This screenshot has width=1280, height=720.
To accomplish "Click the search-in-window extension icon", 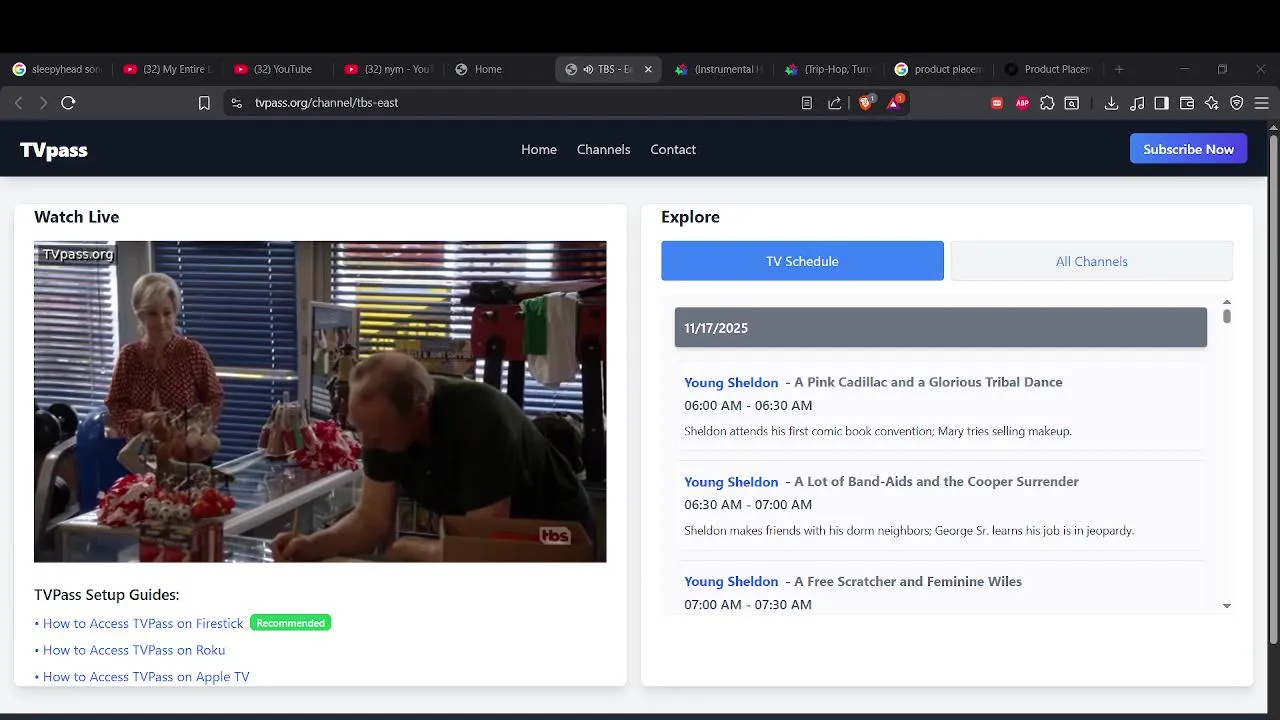I will (x=1071, y=103).
